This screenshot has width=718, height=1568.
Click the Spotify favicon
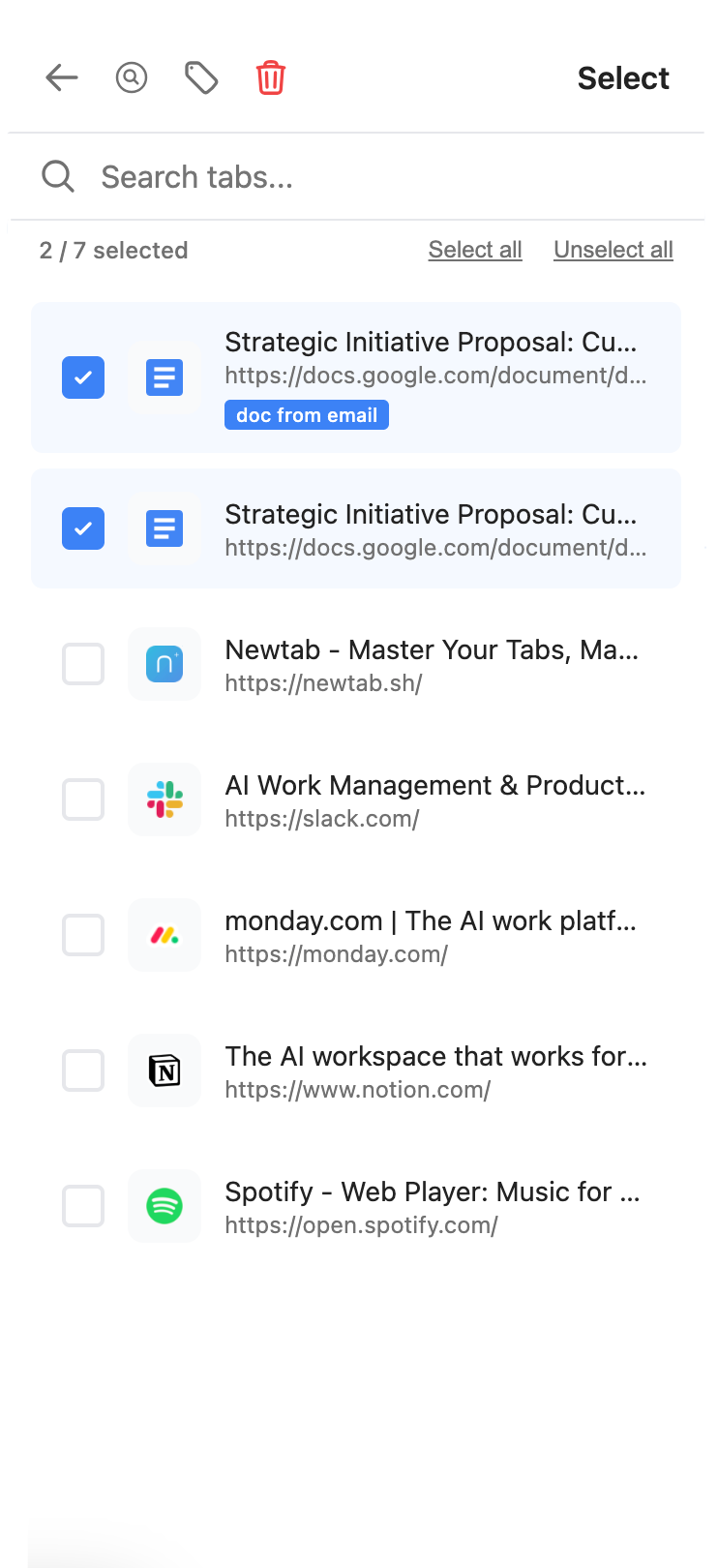tap(165, 1206)
